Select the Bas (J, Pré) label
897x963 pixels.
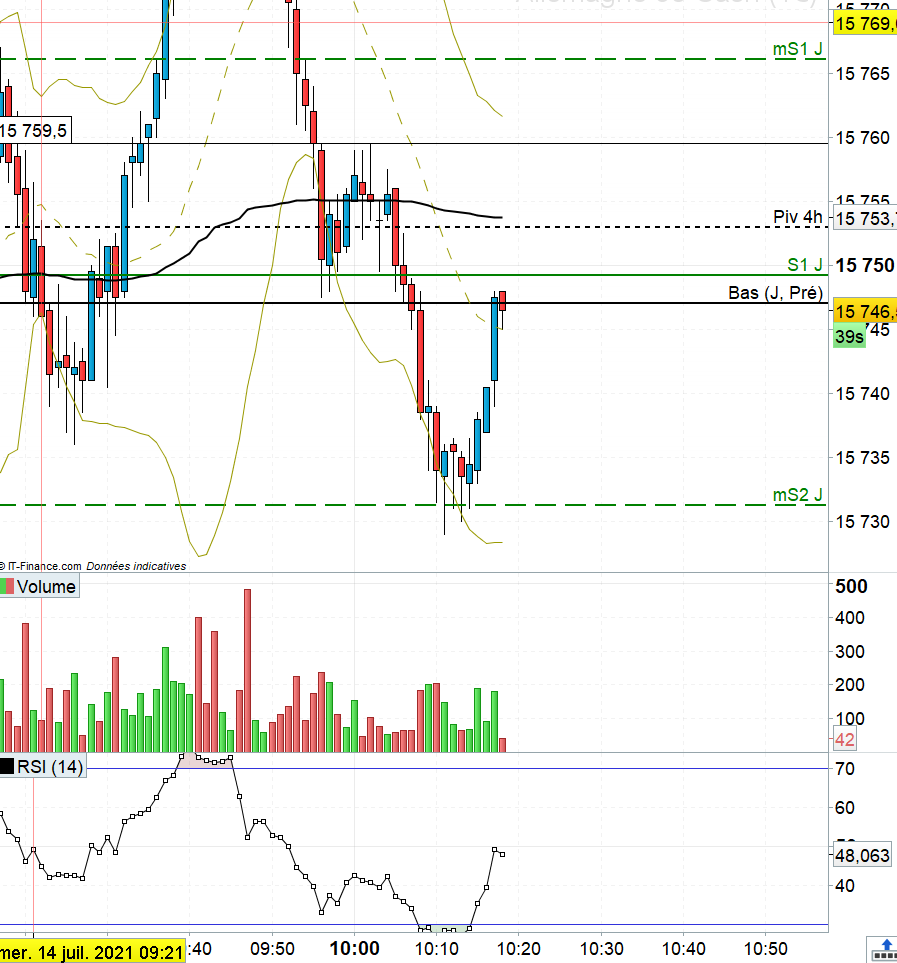(x=775, y=293)
